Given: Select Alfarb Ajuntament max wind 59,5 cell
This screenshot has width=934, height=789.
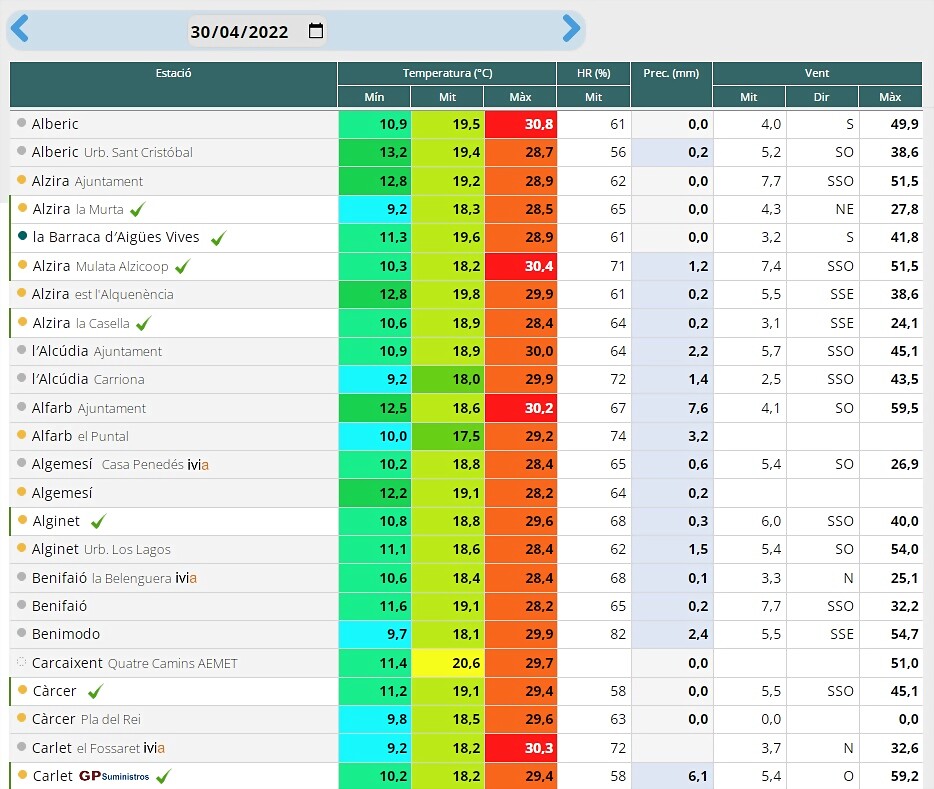Looking at the screenshot, I should [x=891, y=408].
